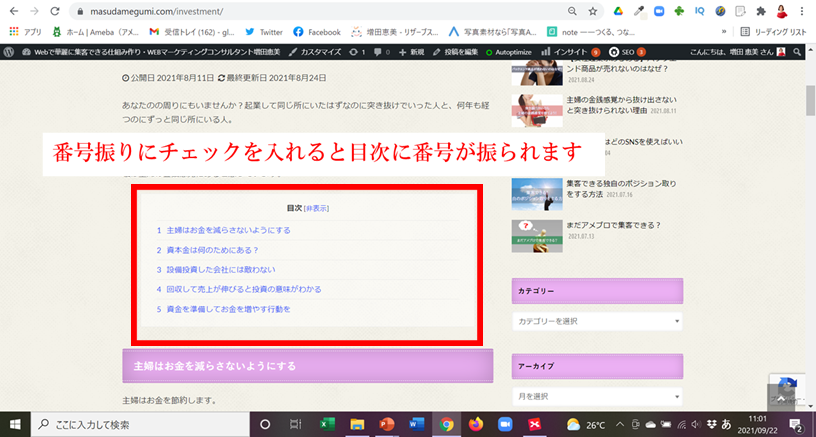Select 投稿を編集 in the admin bar
This screenshot has height=437, width=816.
[x=455, y=52]
